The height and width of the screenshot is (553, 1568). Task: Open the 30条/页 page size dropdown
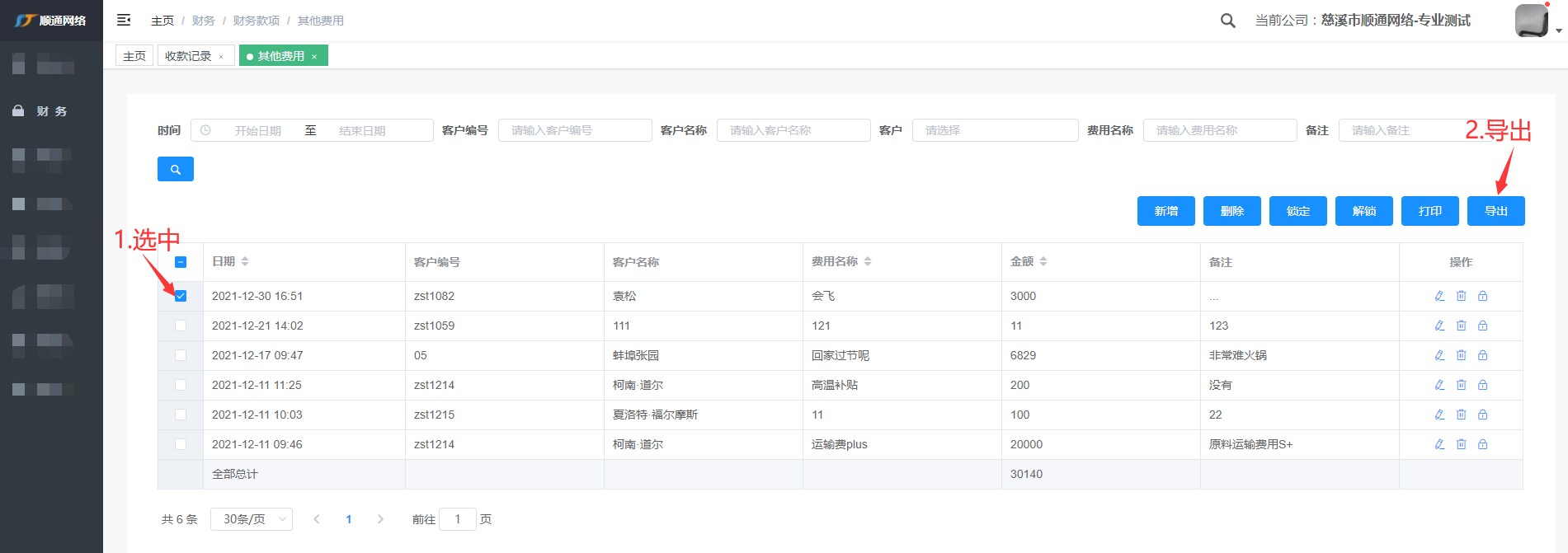pyautogui.click(x=251, y=519)
